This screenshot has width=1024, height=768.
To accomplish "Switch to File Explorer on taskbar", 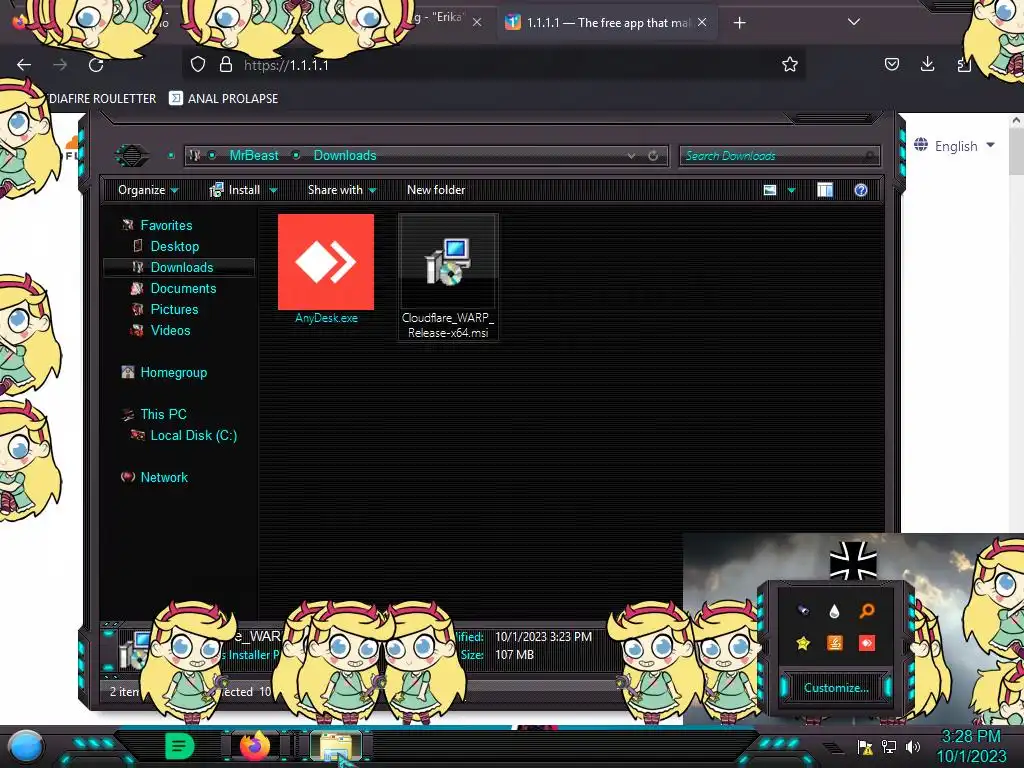I will click(x=336, y=746).
